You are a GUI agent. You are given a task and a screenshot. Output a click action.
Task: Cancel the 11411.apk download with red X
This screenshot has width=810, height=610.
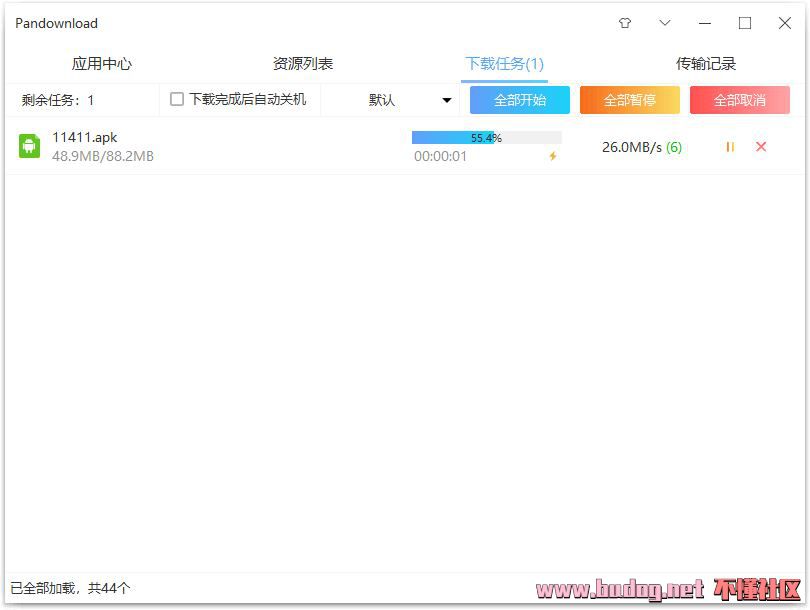click(x=761, y=147)
